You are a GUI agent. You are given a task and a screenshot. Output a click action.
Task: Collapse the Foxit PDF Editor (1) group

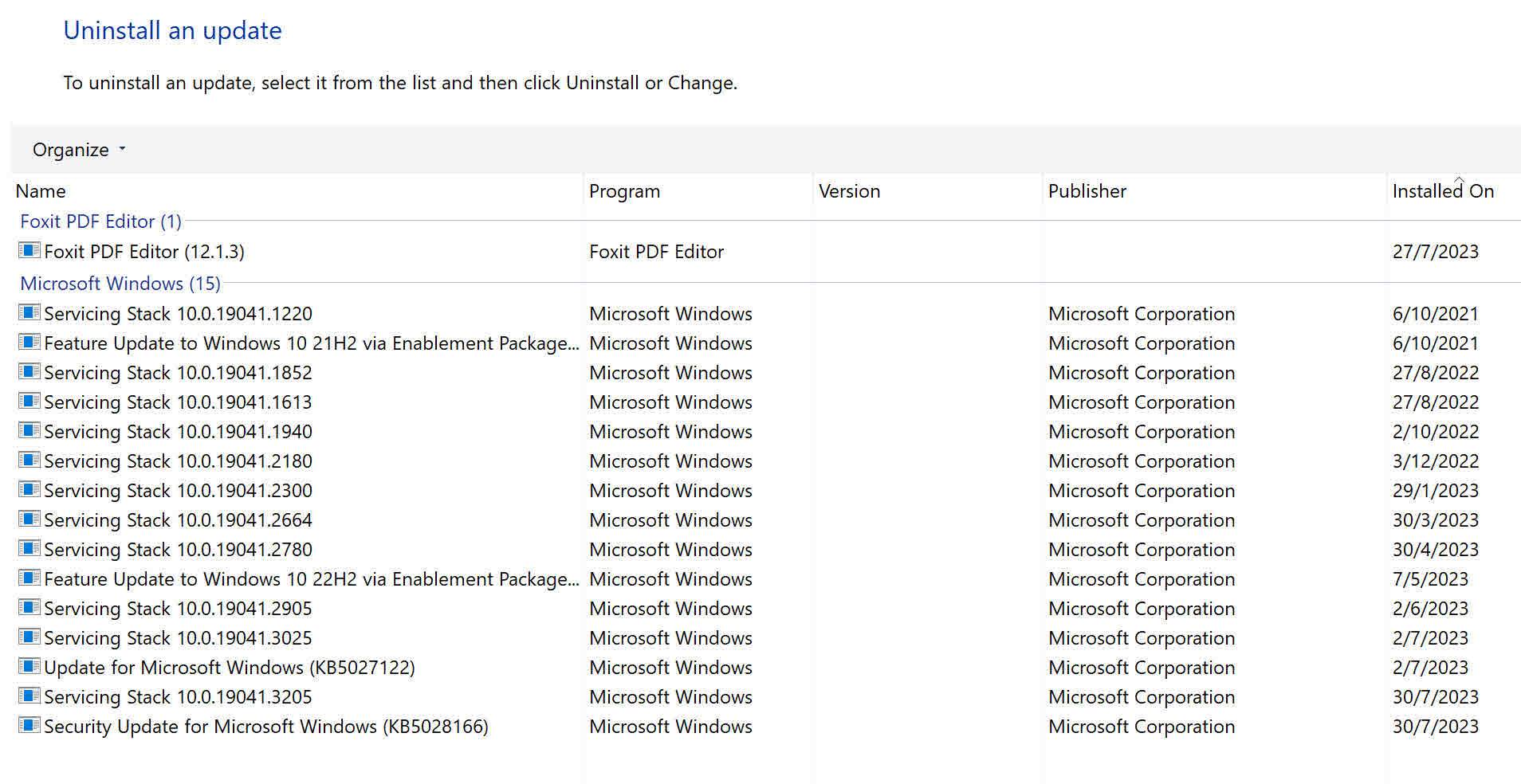100,221
